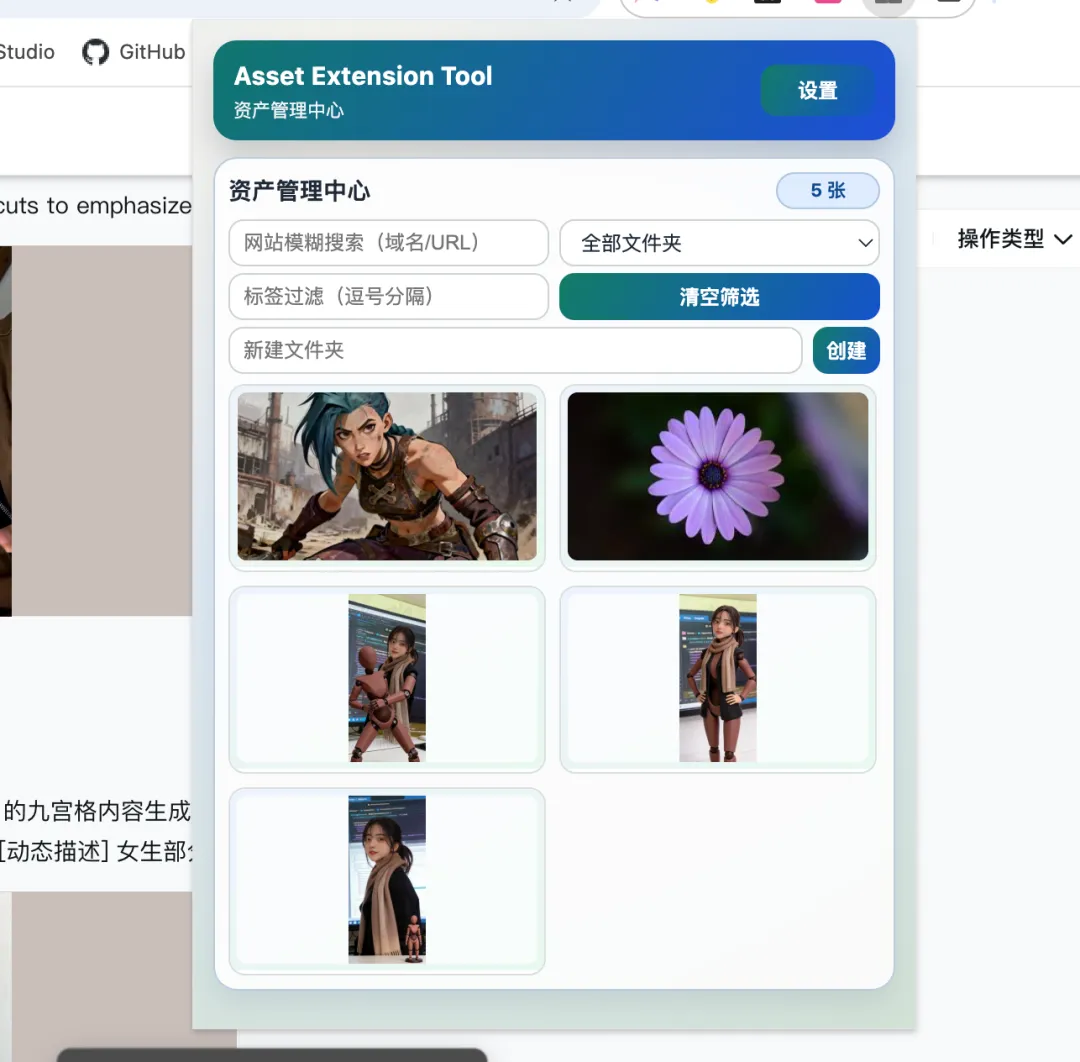This screenshot has width=1080, height=1062.
Task: Expand the 操作类型 dropdown behind the popup
Action: (1014, 239)
